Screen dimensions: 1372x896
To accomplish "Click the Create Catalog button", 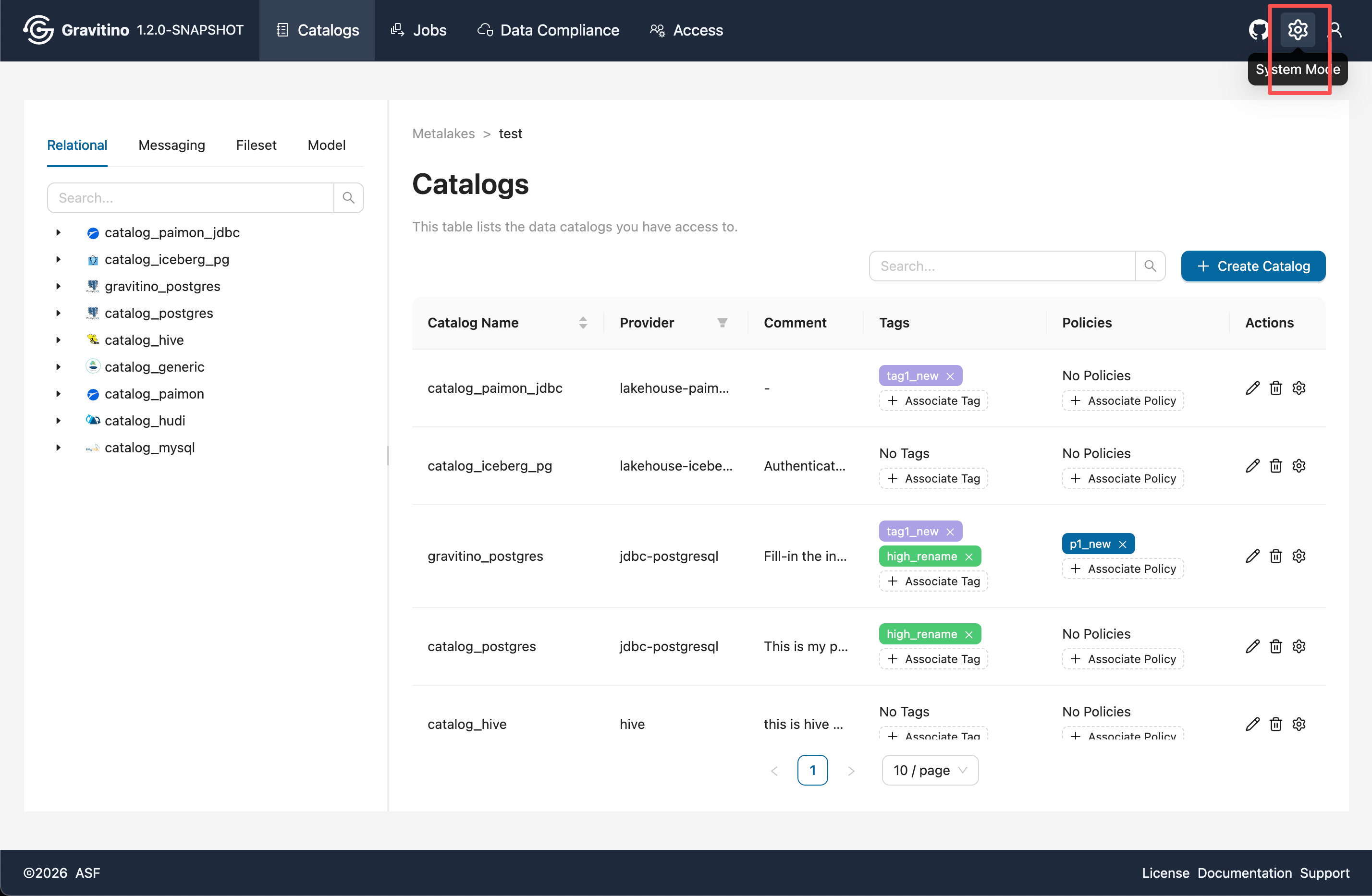I will tap(1253, 266).
